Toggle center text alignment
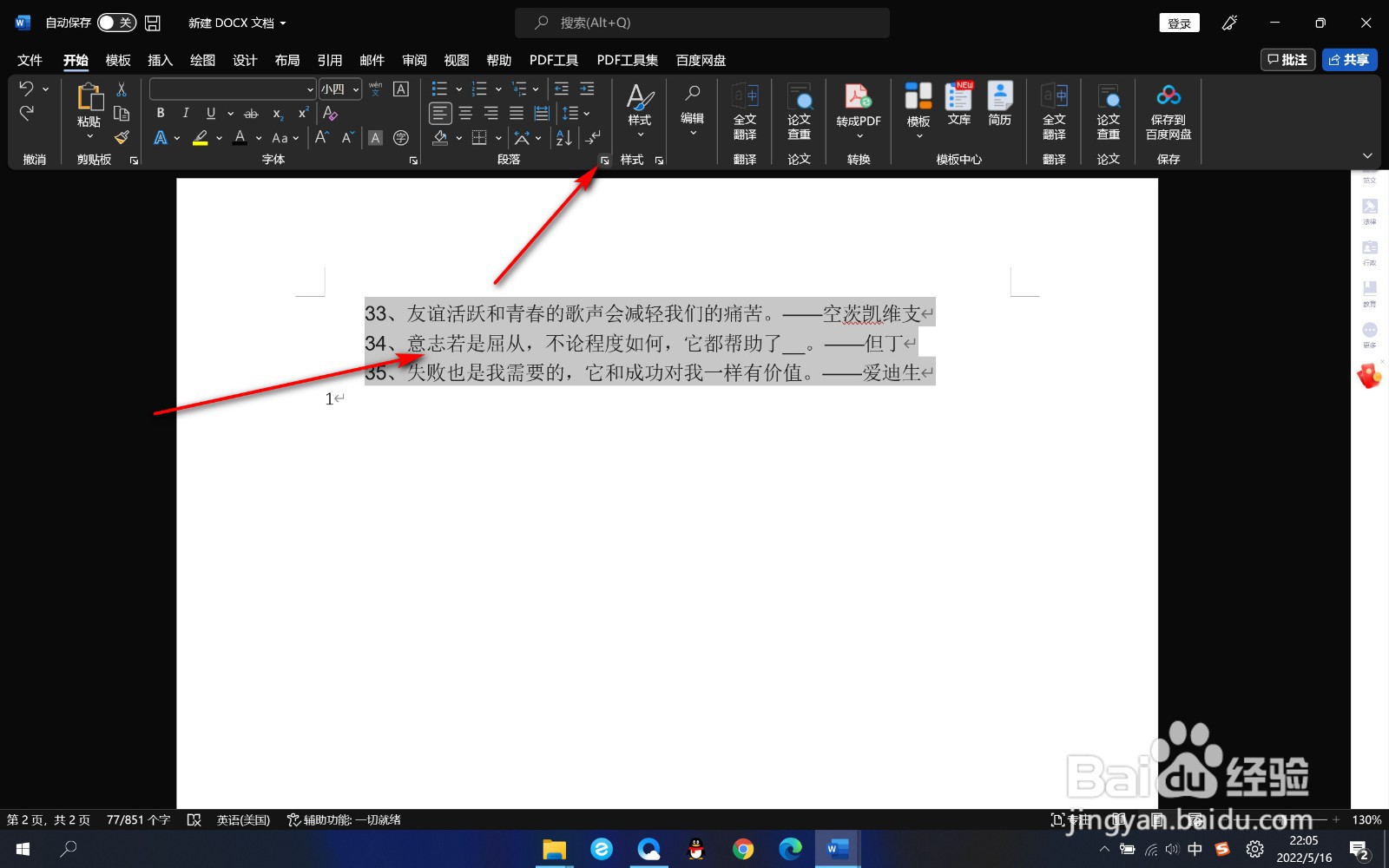 coord(466,113)
